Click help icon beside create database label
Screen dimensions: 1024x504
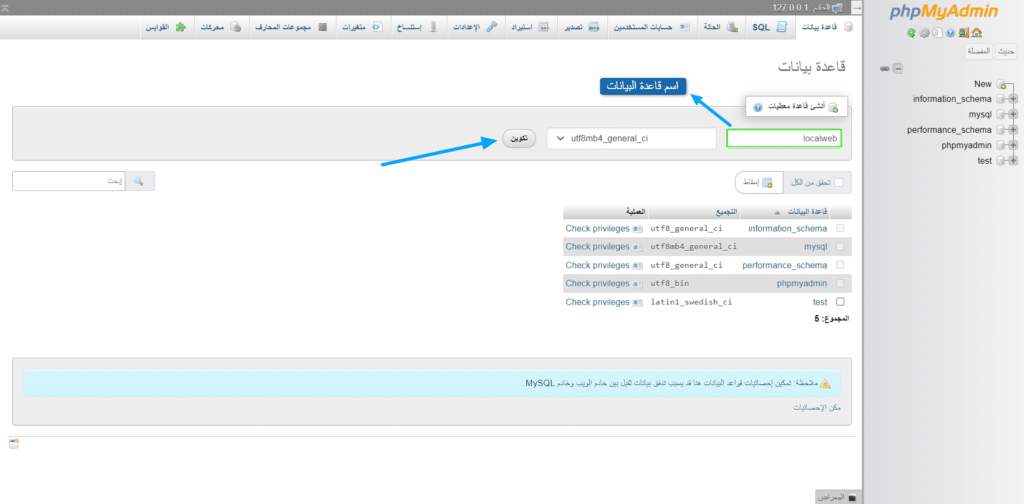click(758, 106)
